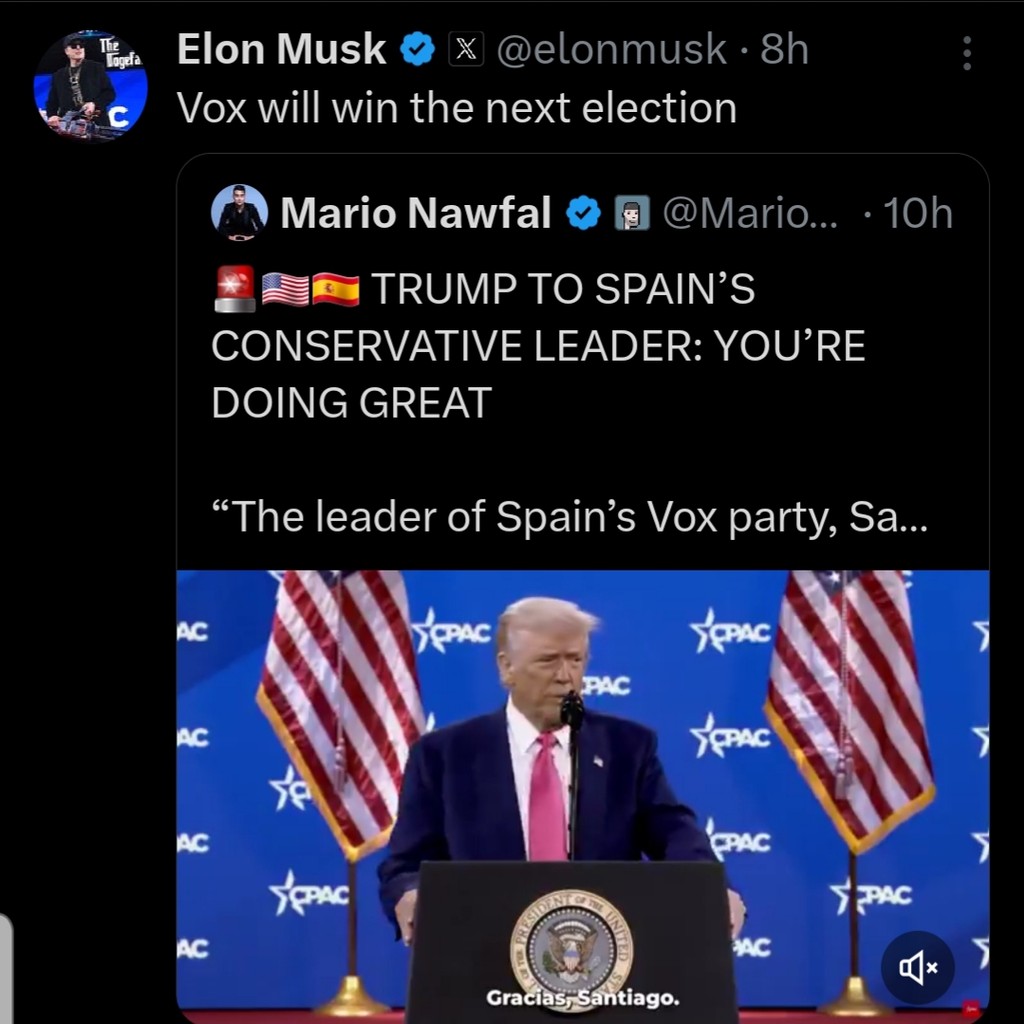The image size is (1024, 1024).
Task: Click Mario Nawfal's blue verified badge
Action: (584, 213)
